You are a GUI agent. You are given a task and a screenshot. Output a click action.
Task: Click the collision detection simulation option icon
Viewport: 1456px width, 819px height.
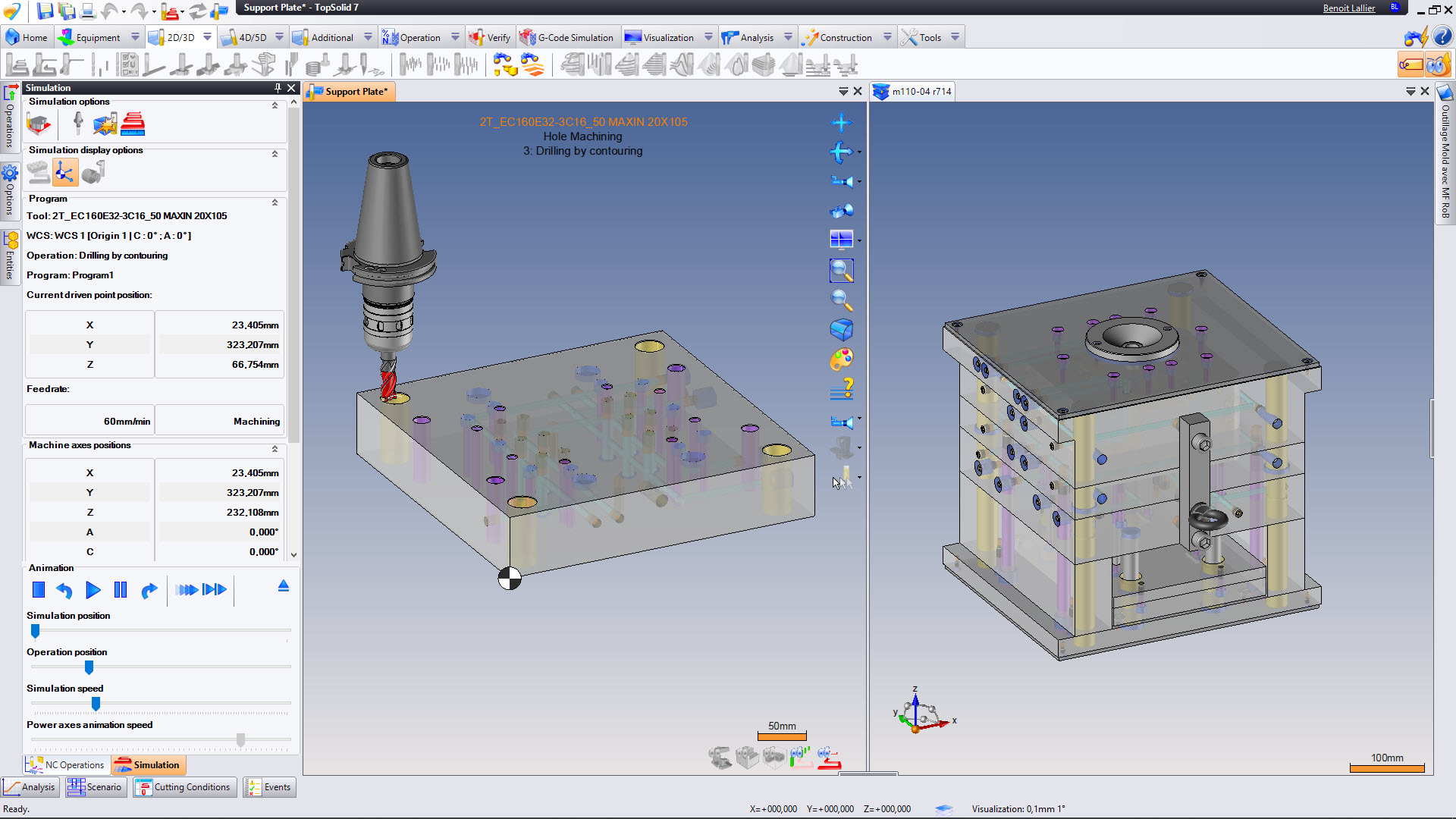coord(105,124)
